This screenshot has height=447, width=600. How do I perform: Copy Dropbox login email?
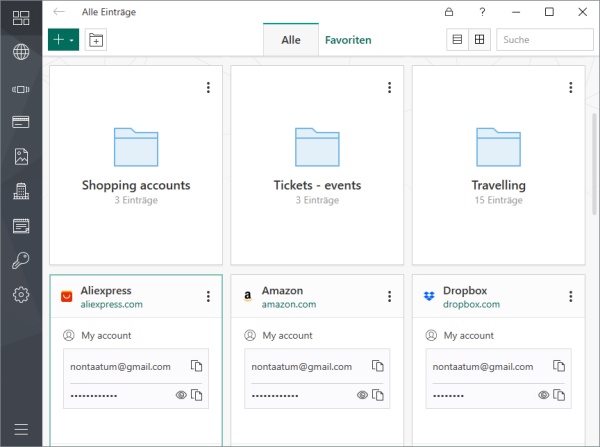pos(559,366)
